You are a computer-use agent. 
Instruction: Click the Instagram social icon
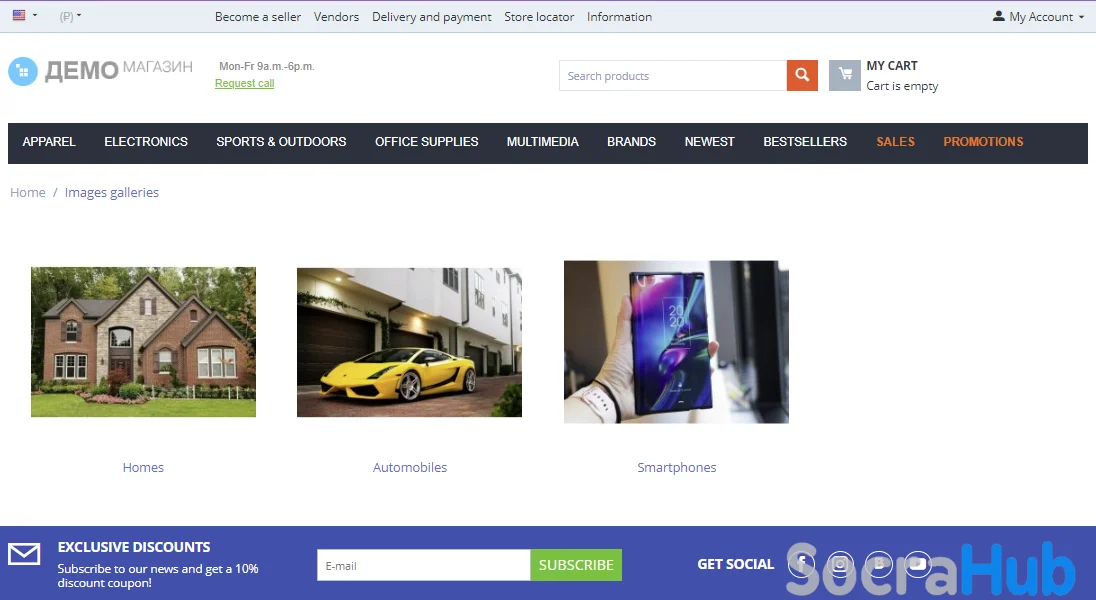click(x=840, y=563)
